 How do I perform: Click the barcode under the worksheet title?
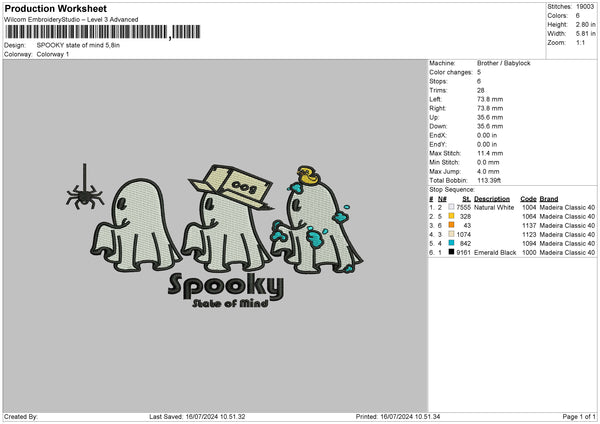(103, 32)
